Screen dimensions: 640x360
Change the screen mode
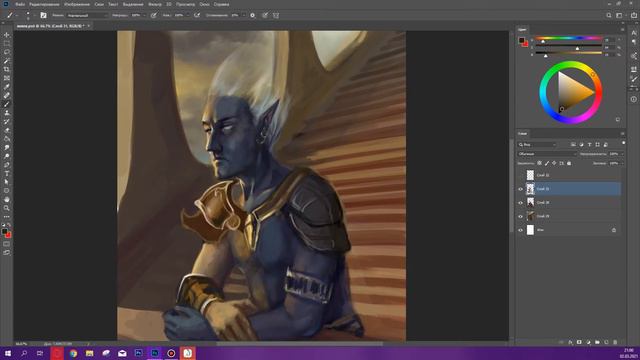(x=7, y=253)
